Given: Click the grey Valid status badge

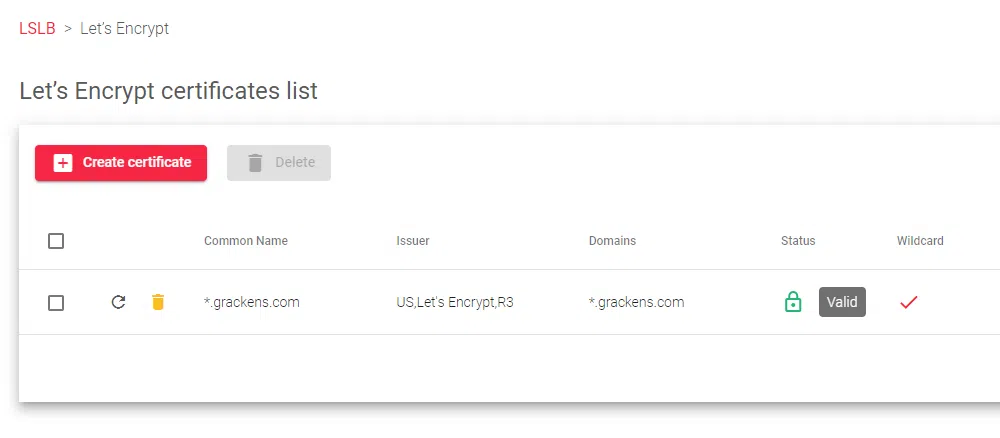Looking at the screenshot, I should 842,302.
